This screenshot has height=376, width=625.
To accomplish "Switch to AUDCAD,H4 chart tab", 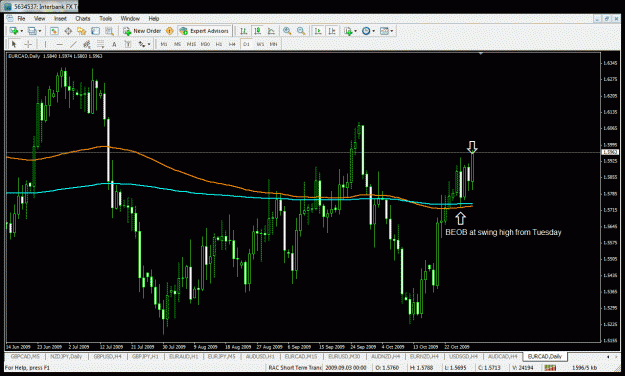I will click(x=503, y=356).
